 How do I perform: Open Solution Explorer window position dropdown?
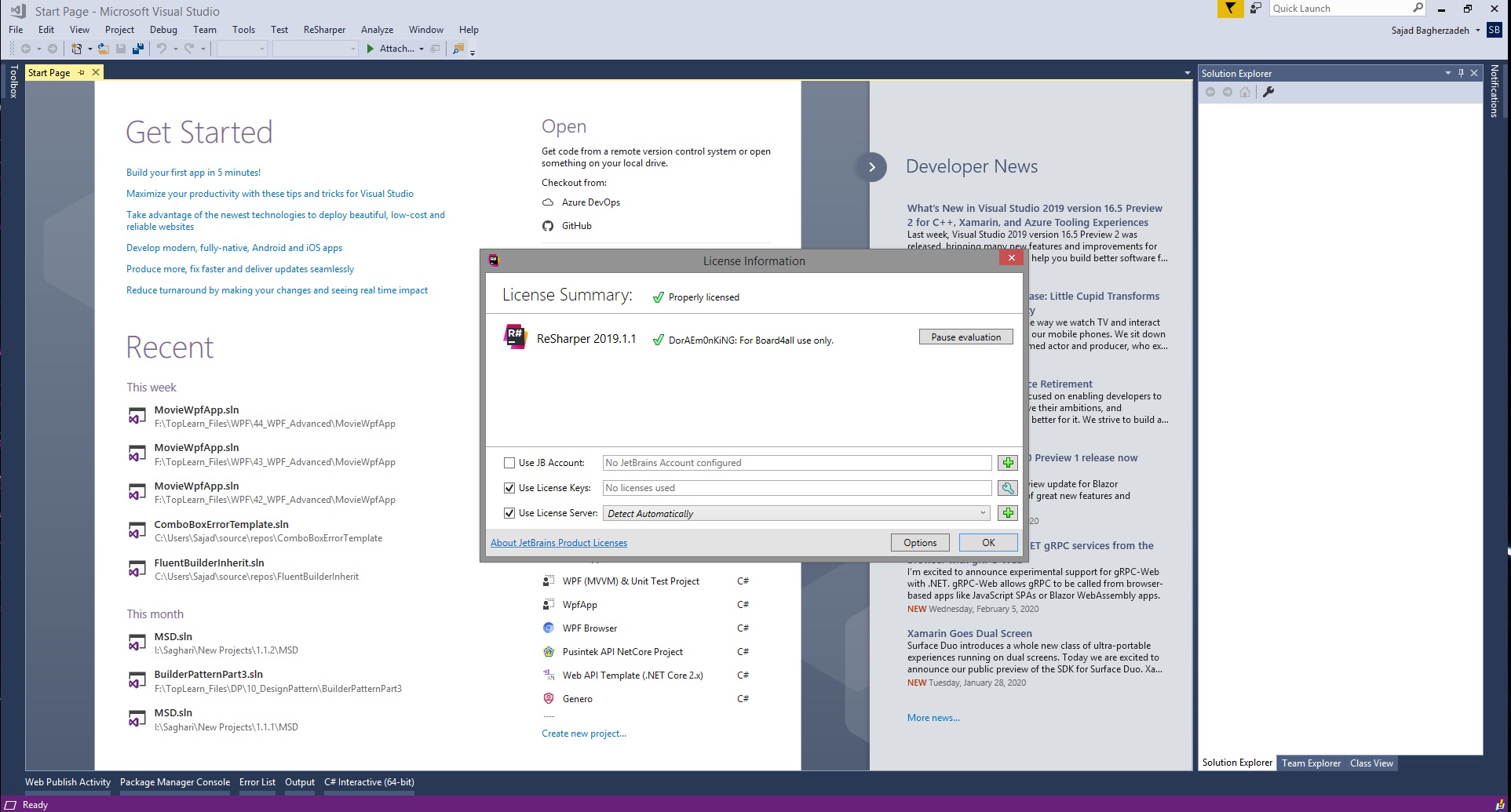(x=1447, y=73)
